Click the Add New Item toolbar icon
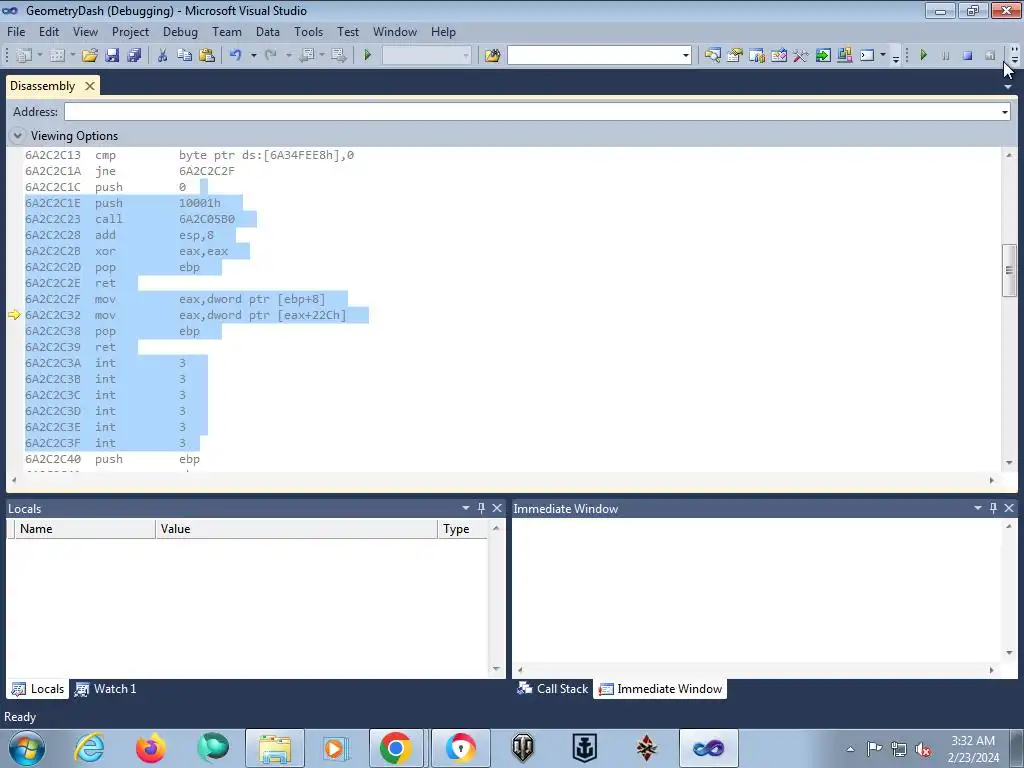The image size is (1024, 768). coord(57,56)
